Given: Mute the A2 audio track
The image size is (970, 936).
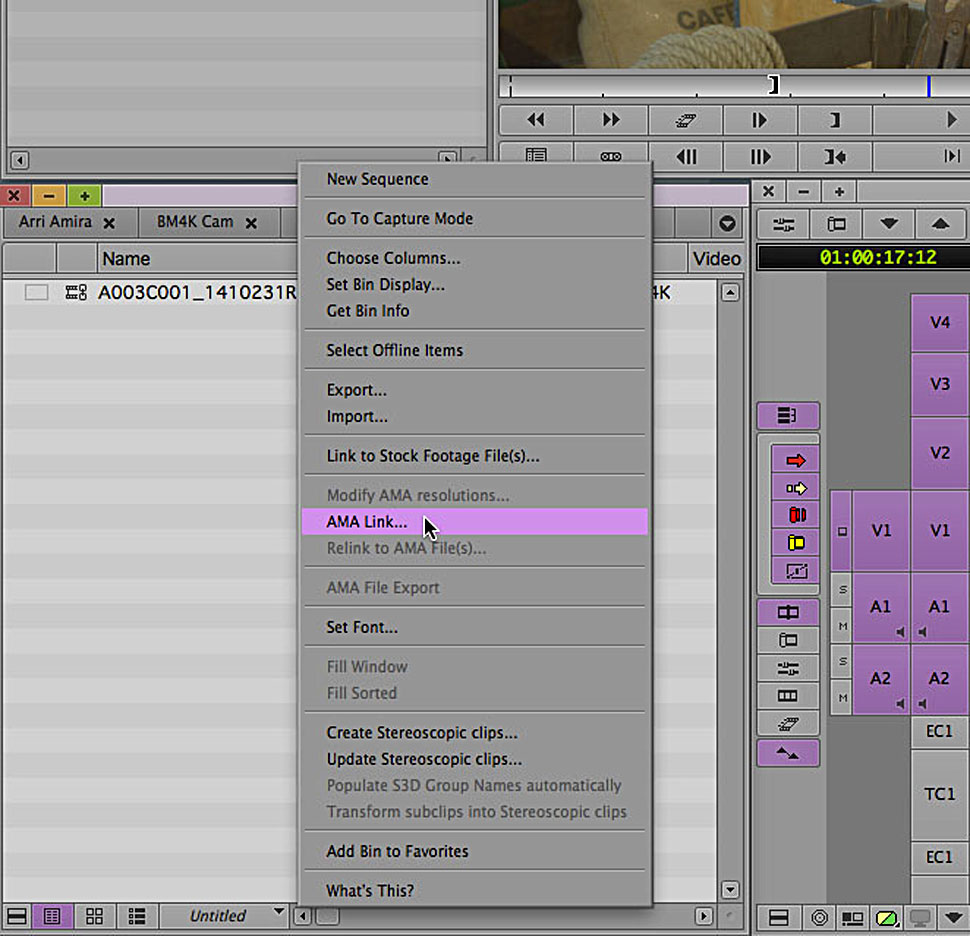Looking at the screenshot, I should click(842, 697).
